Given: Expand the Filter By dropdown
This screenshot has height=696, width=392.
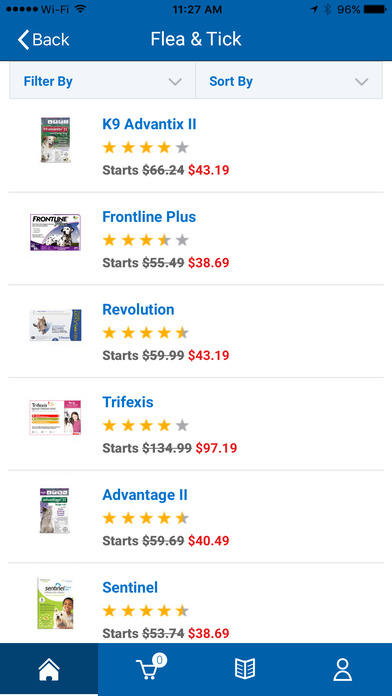Looking at the screenshot, I should tap(103, 81).
